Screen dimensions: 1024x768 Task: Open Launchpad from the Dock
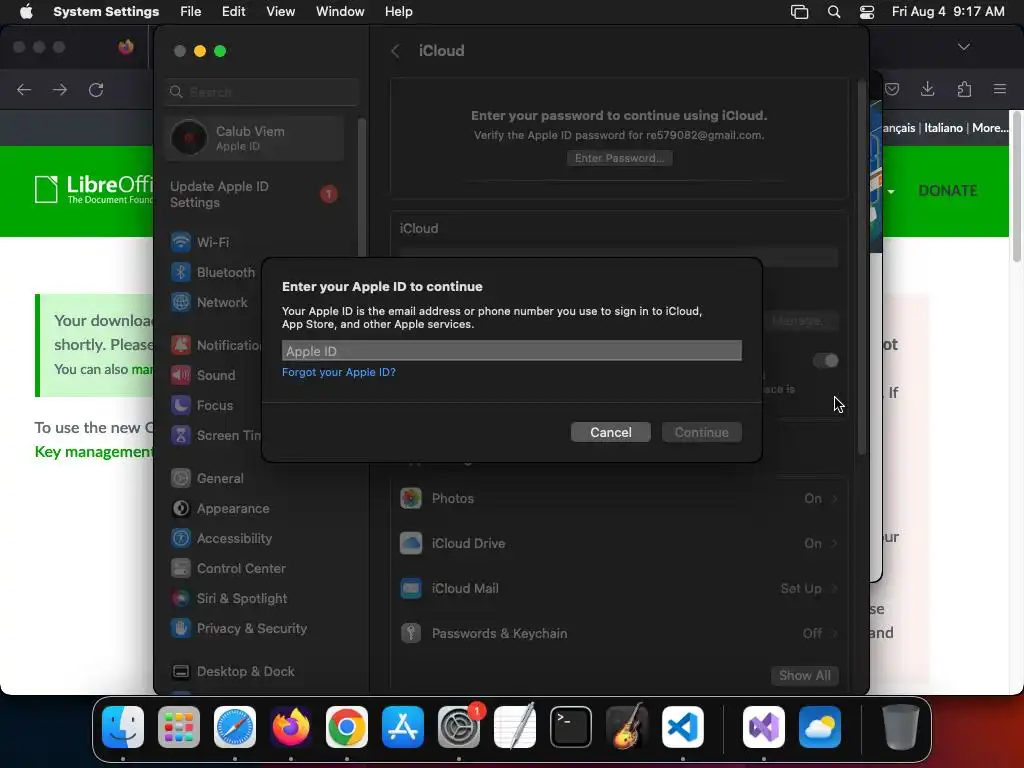179,727
